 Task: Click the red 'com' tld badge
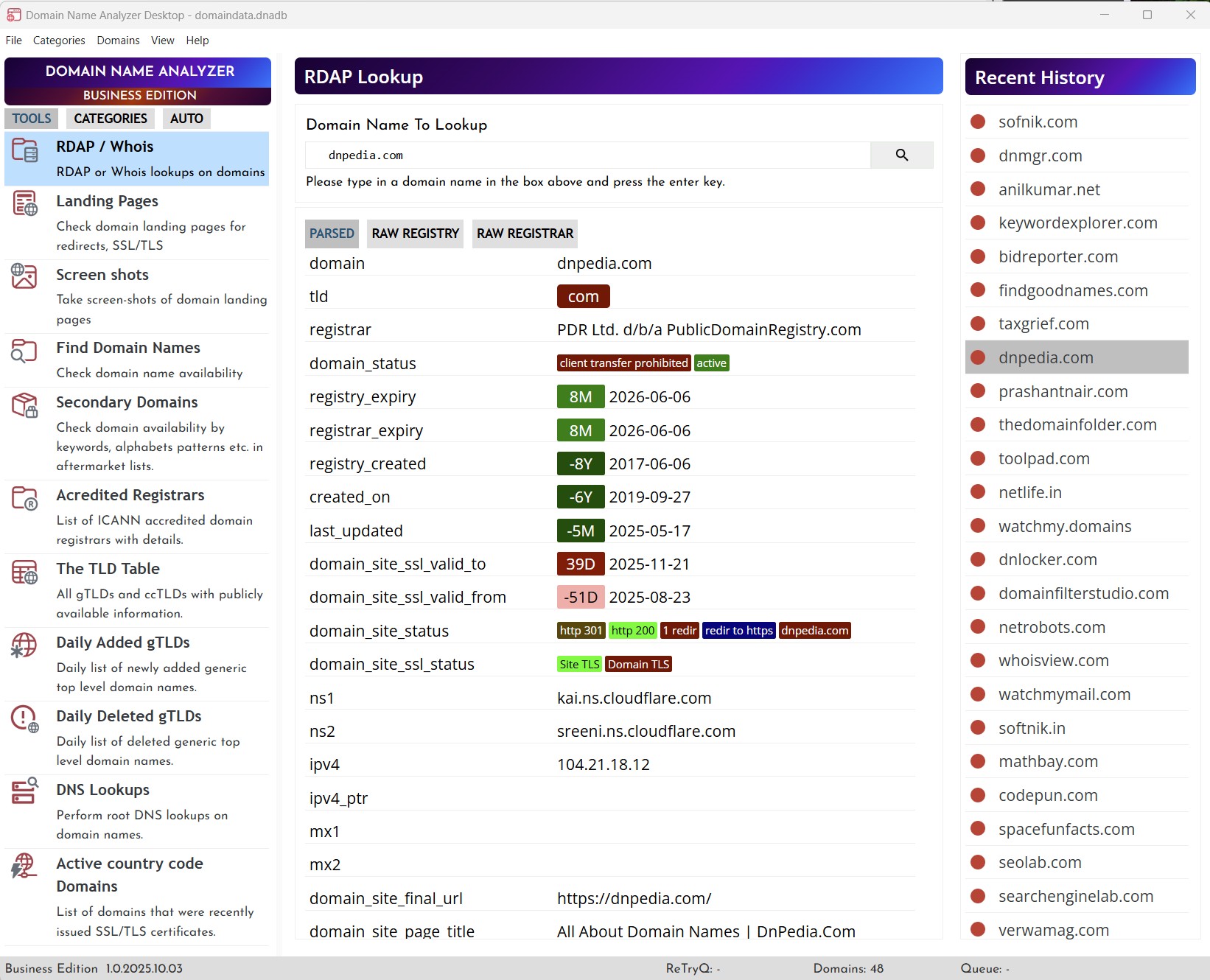[583, 297]
